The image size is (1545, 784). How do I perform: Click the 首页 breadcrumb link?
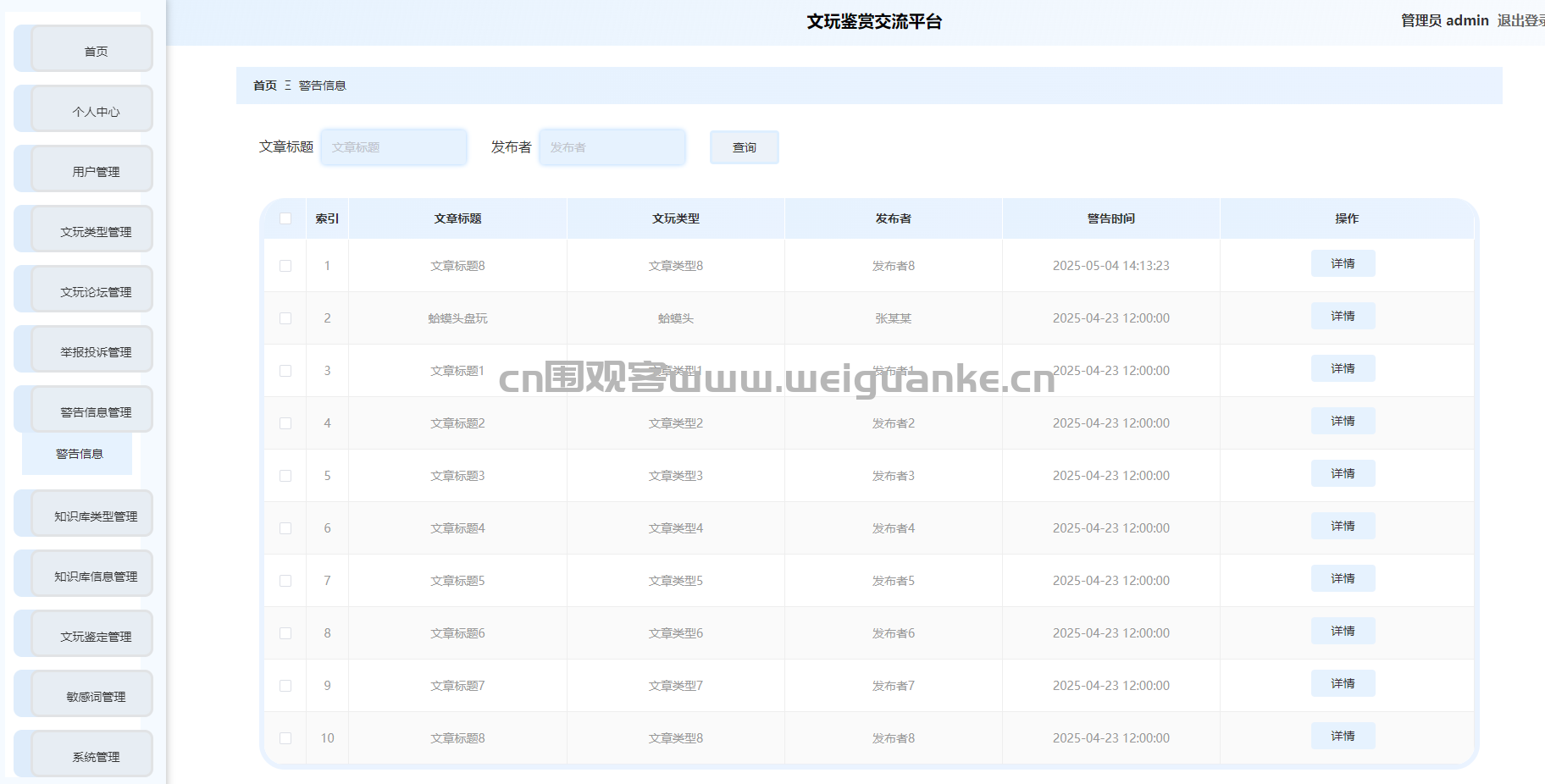(x=264, y=86)
